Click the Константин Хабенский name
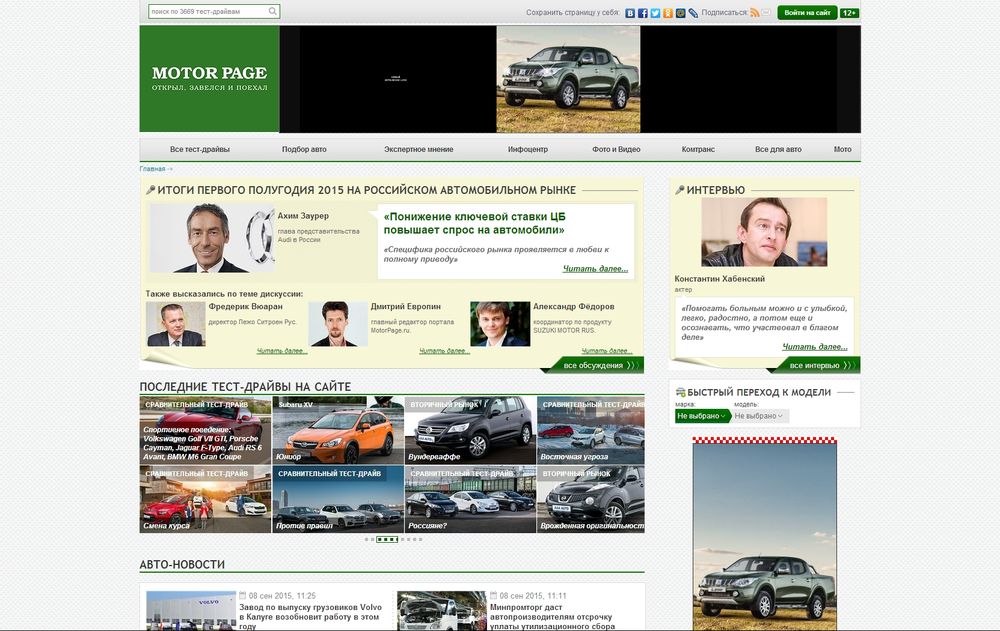The height and width of the screenshot is (631, 1000). (x=719, y=279)
